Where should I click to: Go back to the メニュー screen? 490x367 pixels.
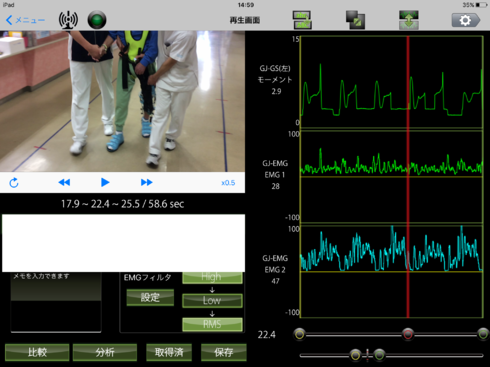(x=25, y=20)
